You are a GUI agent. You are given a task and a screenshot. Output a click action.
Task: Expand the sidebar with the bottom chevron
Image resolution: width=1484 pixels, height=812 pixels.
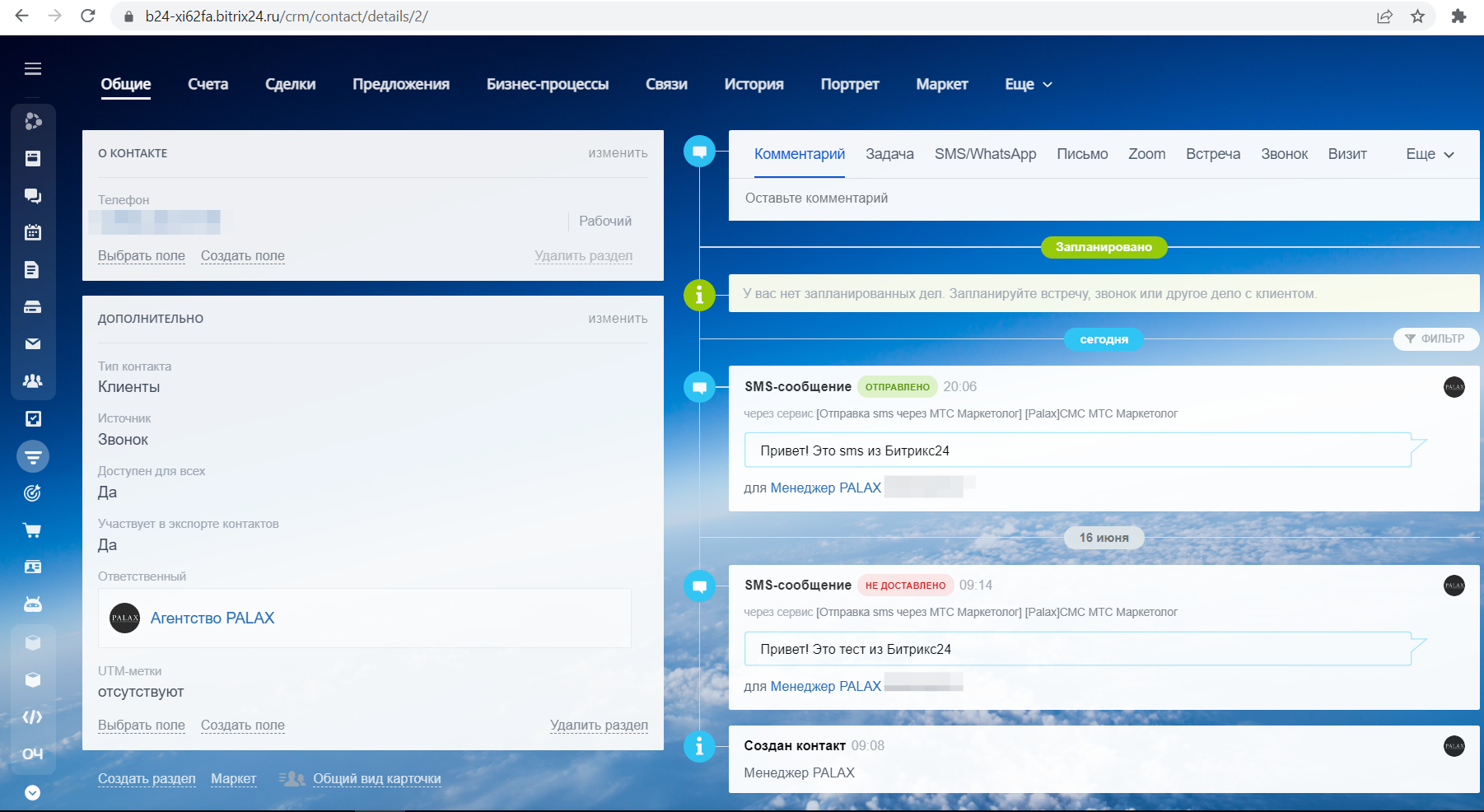33,792
